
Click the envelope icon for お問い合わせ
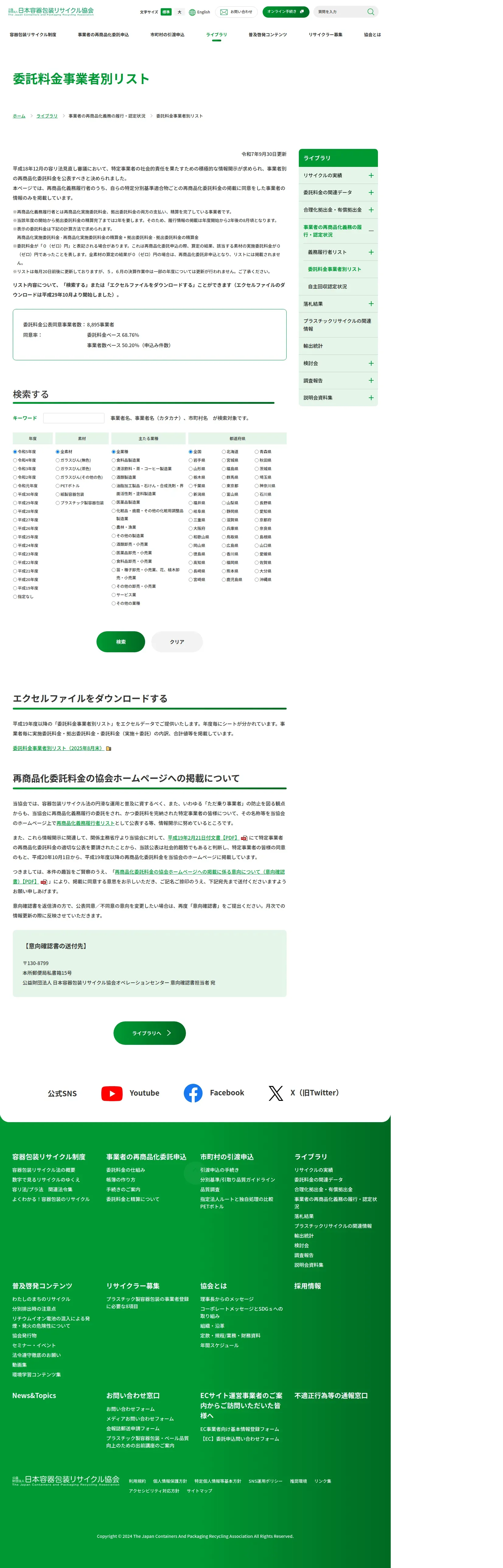[x=224, y=12]
